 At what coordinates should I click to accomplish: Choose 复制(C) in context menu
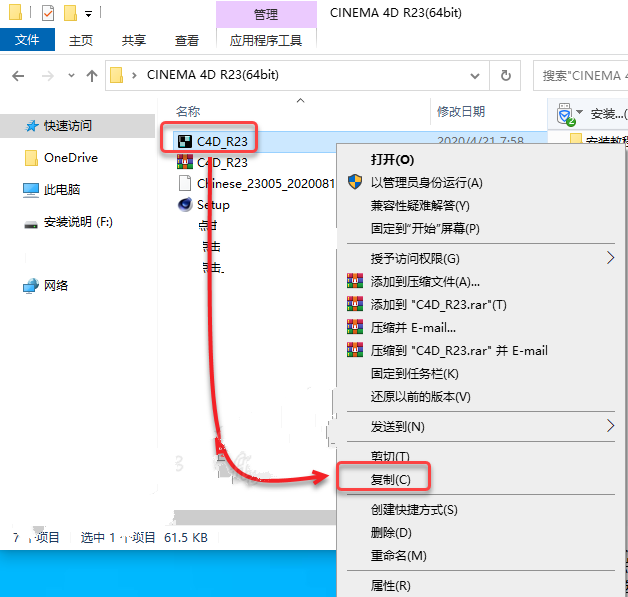click(x=390, y=480)
